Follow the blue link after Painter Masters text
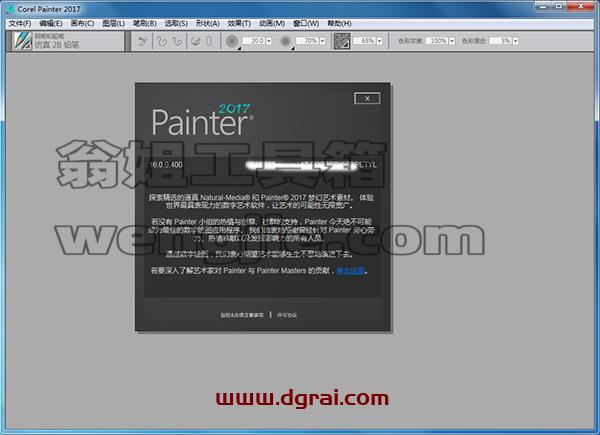600x435 pixels. click(351, 271)
